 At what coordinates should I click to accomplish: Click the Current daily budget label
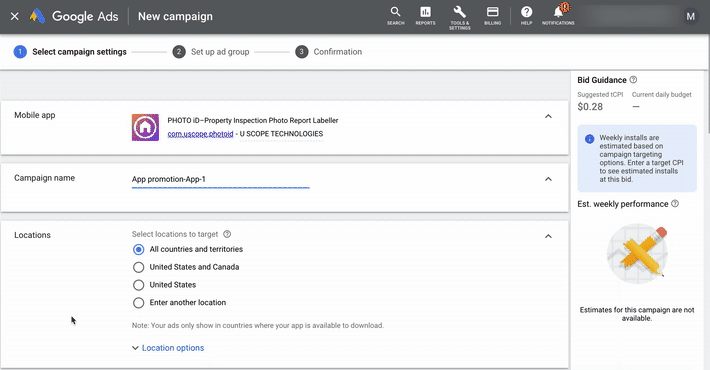pyautogui.click(x=662, y=94)
